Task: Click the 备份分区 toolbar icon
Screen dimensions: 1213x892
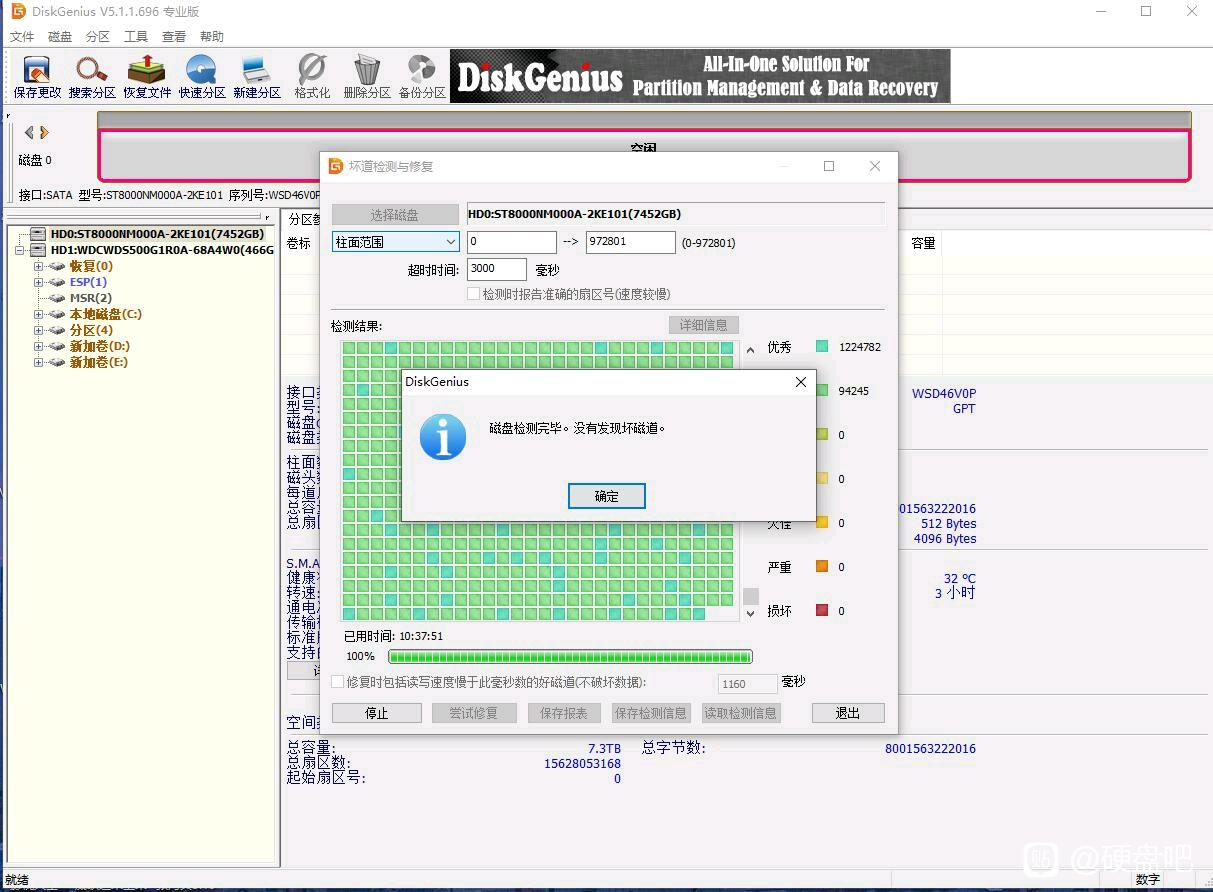Action: pyautogui.click(x=422, y=76)
